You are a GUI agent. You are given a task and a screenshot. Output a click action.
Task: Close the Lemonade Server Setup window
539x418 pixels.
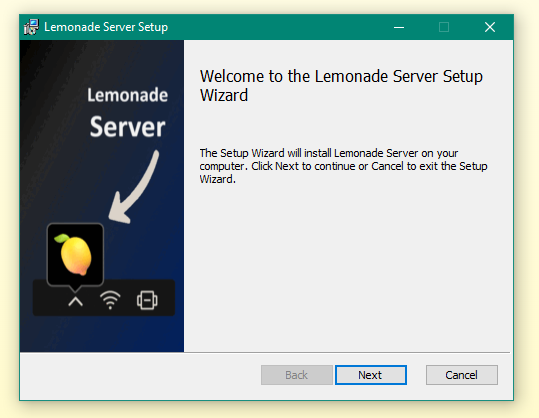click(490, 27)
